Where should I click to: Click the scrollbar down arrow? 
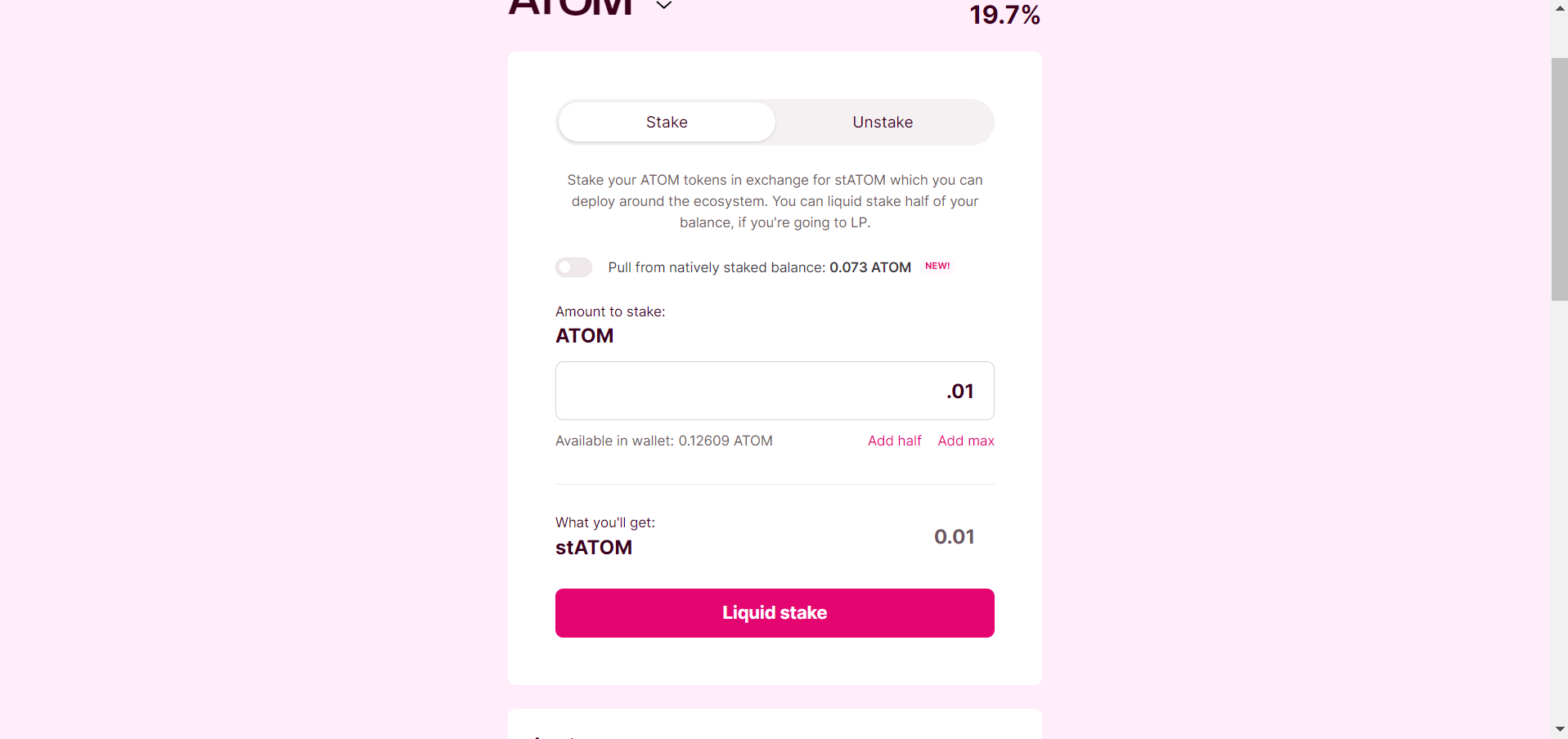(1558, 730)
